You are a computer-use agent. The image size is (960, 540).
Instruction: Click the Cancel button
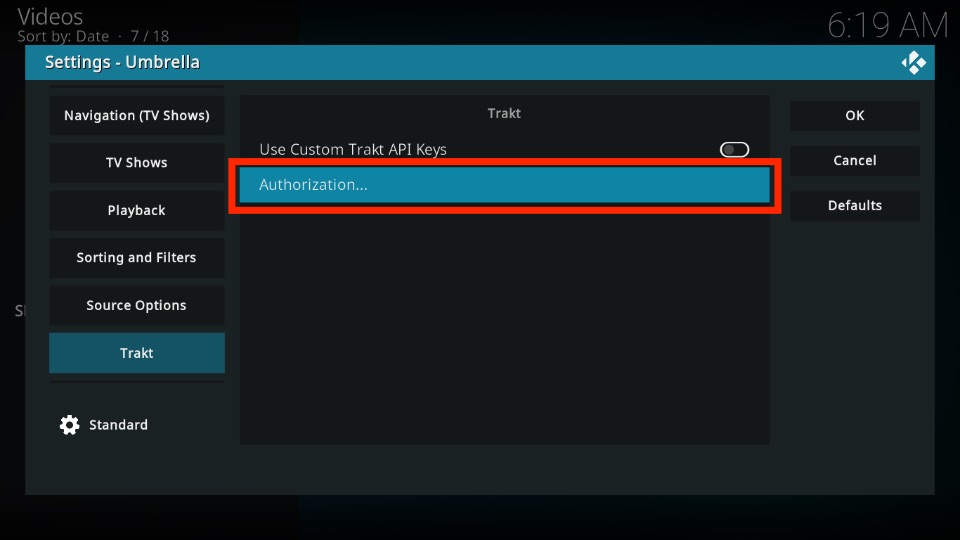click(855, 160)
